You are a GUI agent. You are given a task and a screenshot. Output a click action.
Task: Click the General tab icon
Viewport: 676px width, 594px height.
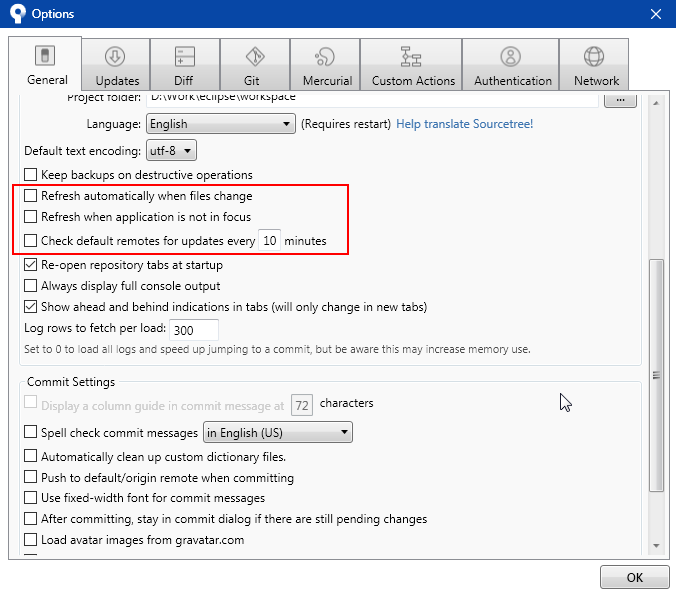pos(45,56)
